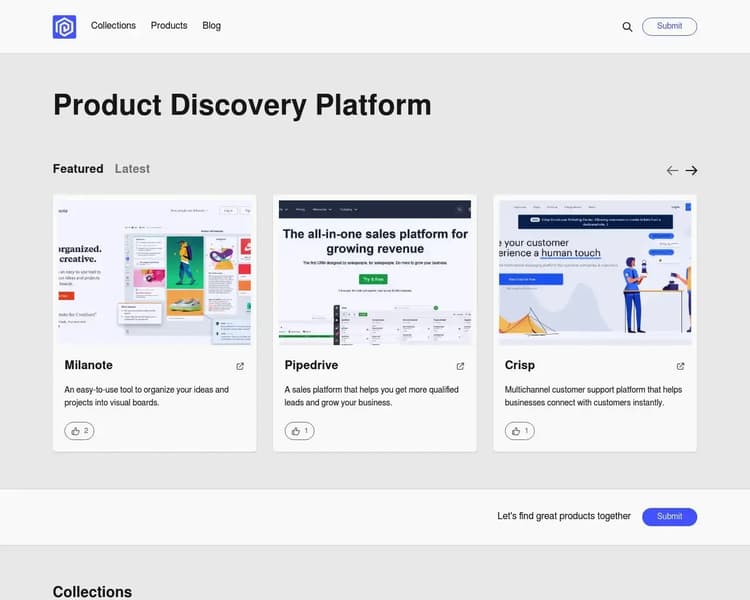Upvote Milanote with thumbs-up button

[x=79, y=431]
